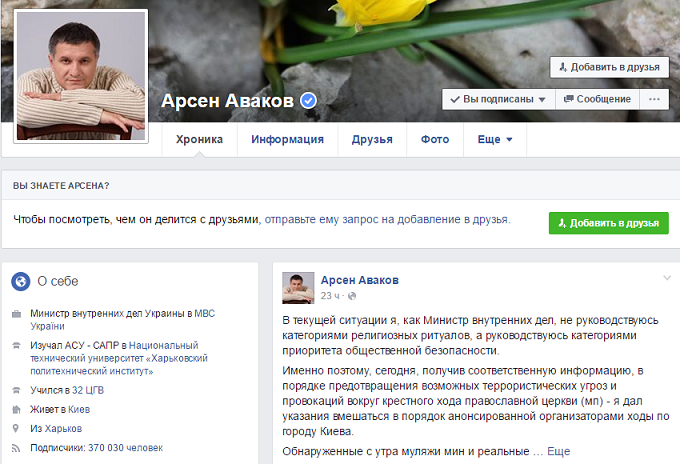
Task: Click the briefcase icon by Министр внутренних дел
Action: [16, 314]
